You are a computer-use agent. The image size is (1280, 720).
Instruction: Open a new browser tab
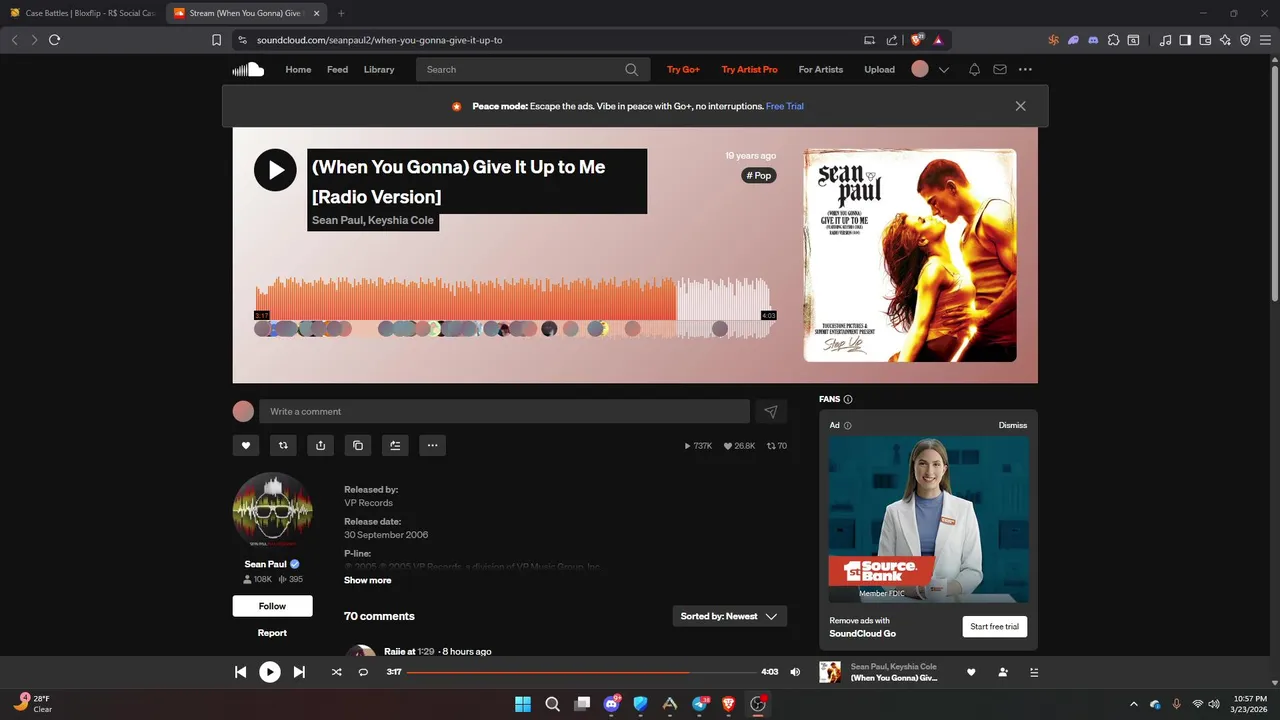coord(341,13)
